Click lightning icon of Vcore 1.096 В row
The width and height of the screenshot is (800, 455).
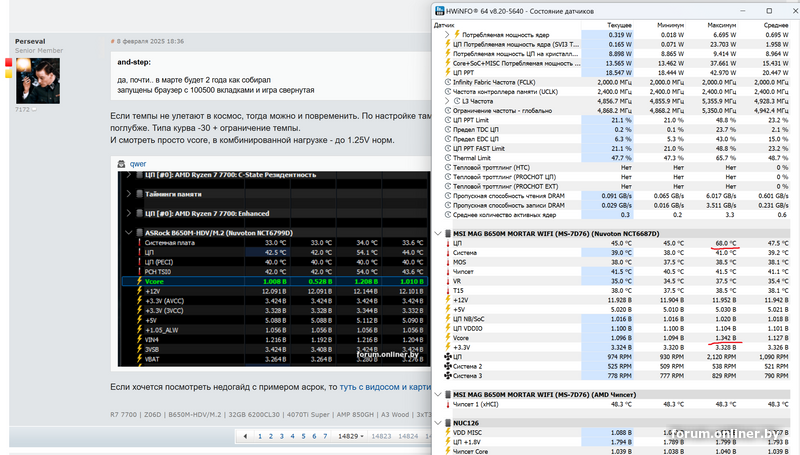pos(448,338)
